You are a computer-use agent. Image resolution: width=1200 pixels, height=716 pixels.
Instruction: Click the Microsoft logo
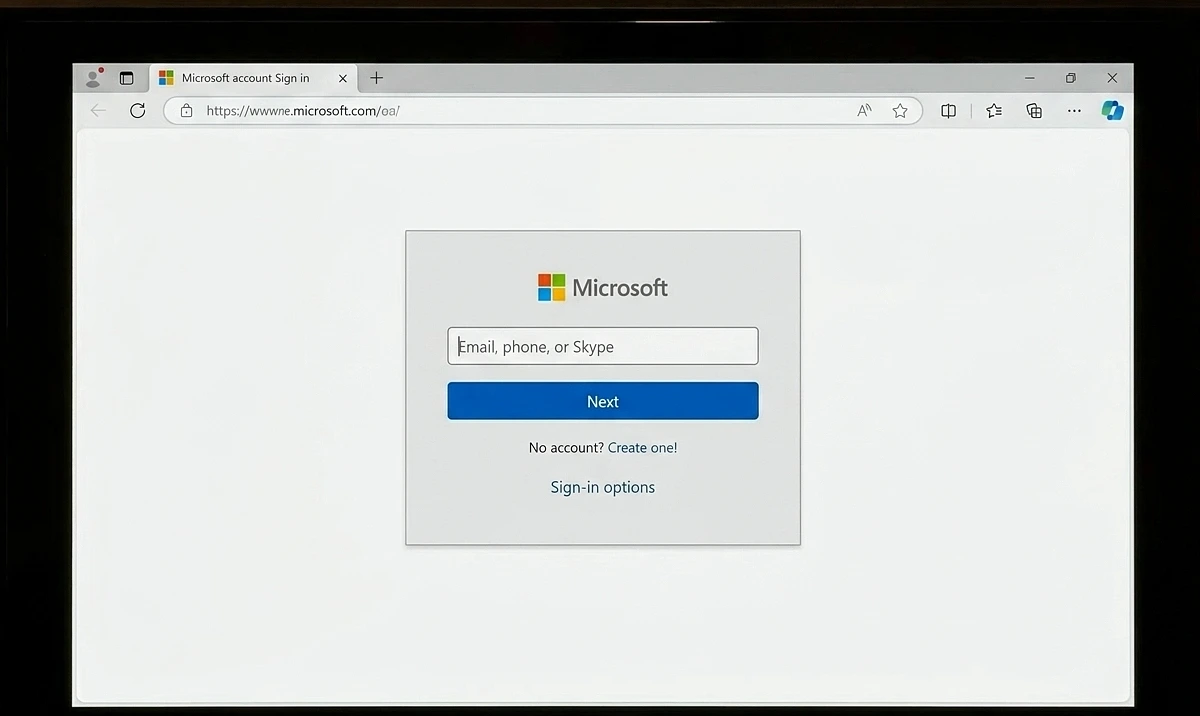(x=603, y=288)
